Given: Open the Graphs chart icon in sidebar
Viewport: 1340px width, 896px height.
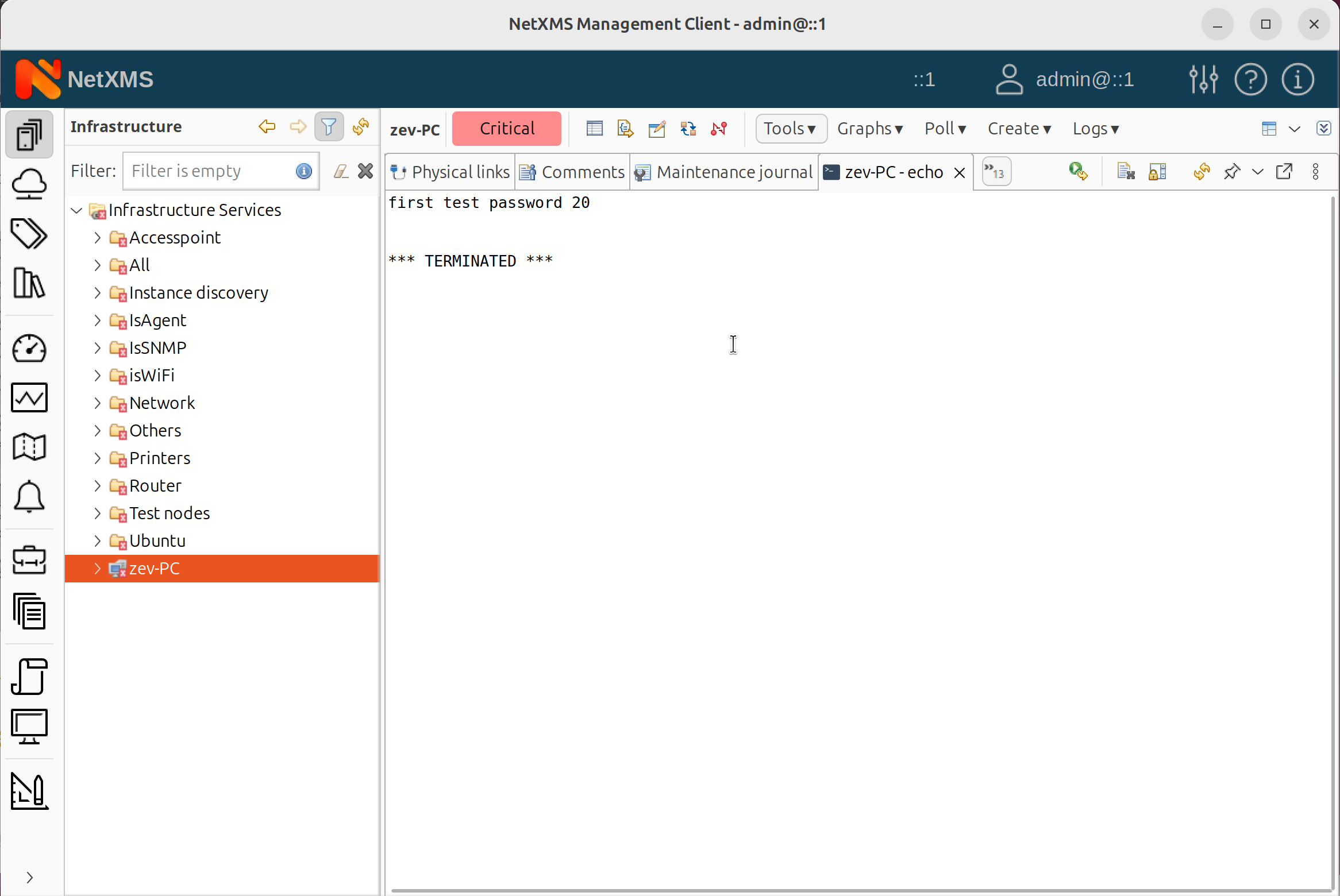Looking at the screenshot, I should pos(29,397).
